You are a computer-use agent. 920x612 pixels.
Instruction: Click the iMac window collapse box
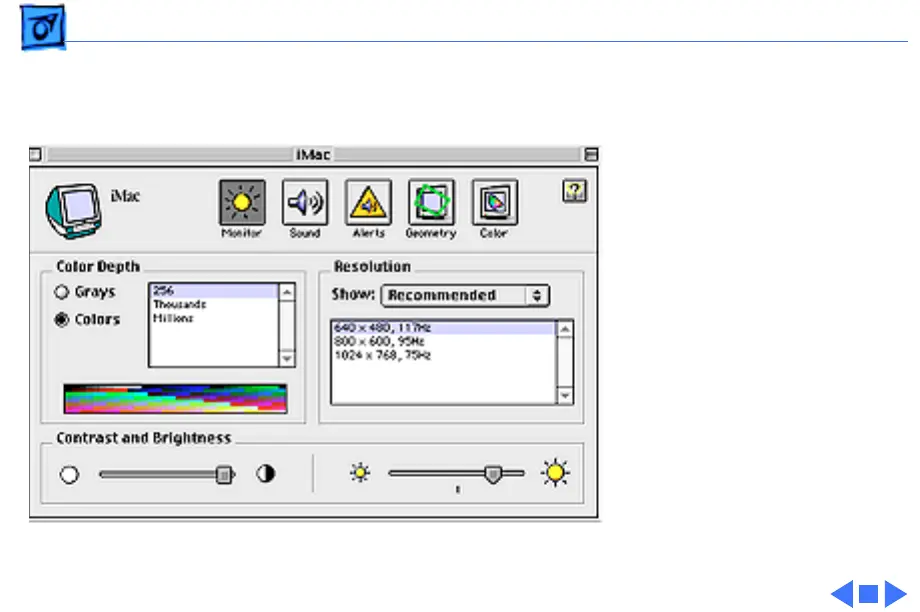[591, 154]
